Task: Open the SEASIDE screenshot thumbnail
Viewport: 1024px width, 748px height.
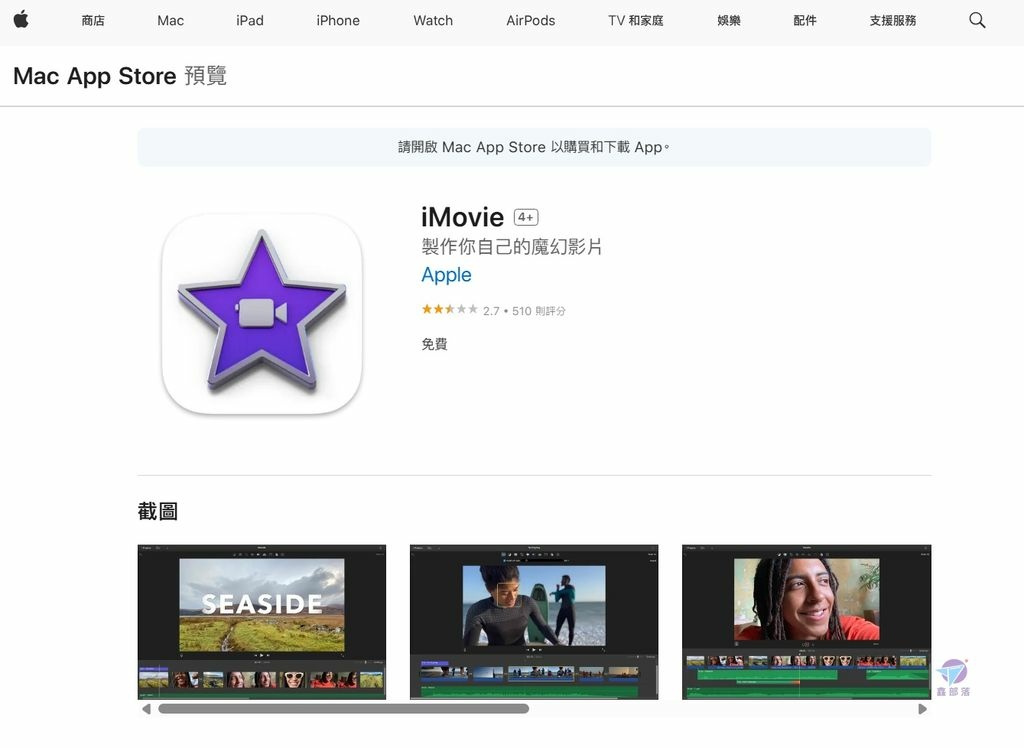Action: coord(262,622)
